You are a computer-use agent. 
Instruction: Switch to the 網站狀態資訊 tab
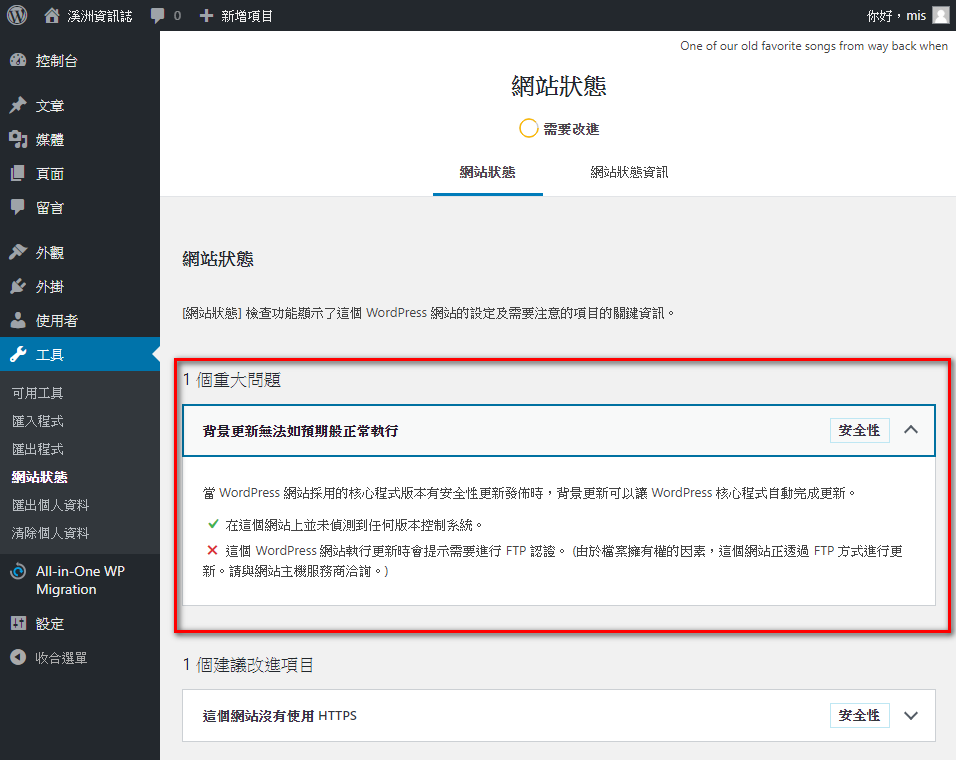629,172
